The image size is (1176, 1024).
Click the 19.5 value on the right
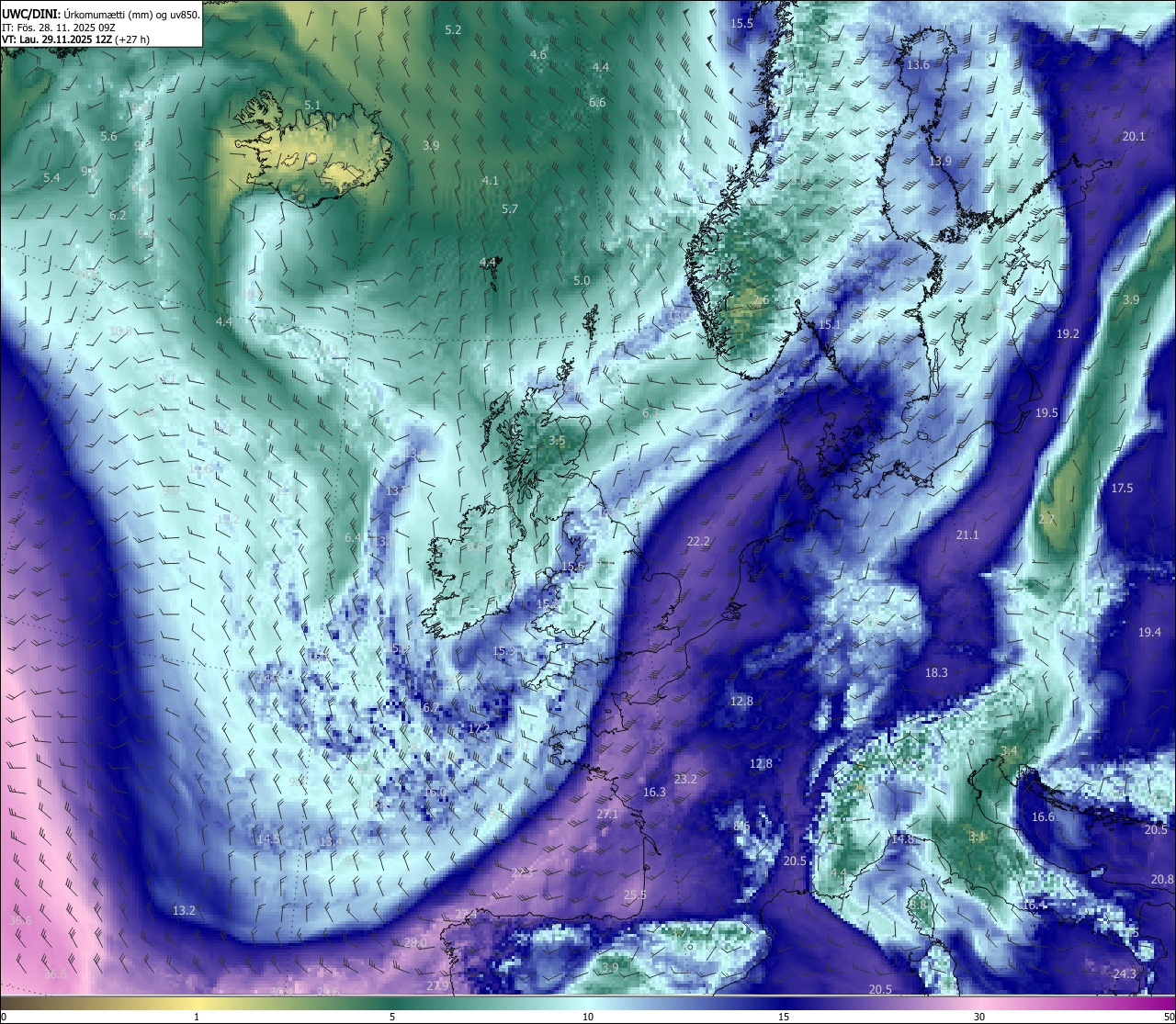[x=1046, y=413]
